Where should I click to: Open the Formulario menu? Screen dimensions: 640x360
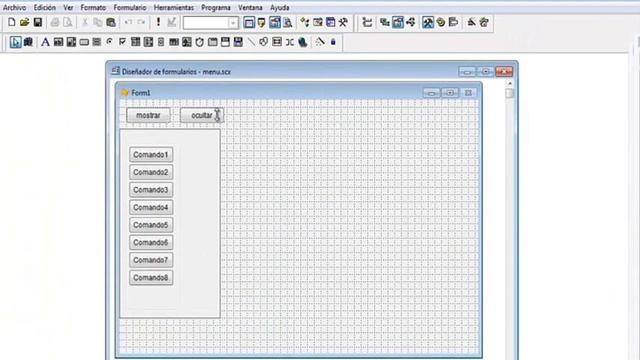(130, 7)
